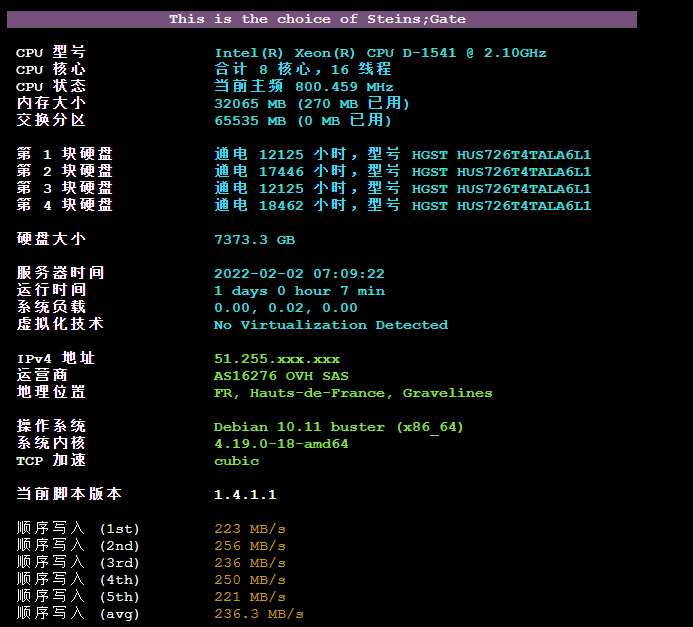Click the Intel Xeon D-1541 CPU model text
Viewport: 693px width, 627px height.
point(380,53)
